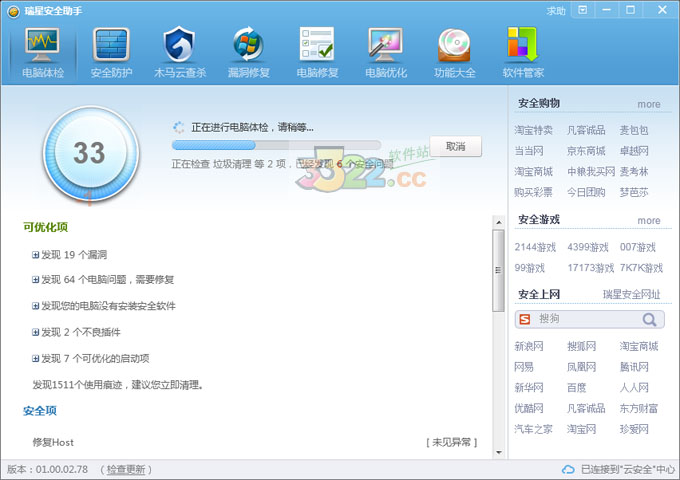Open 优酷网 link
Image resolution: width=680 pixels, height=480 pixels.
[x=529, y=408]
